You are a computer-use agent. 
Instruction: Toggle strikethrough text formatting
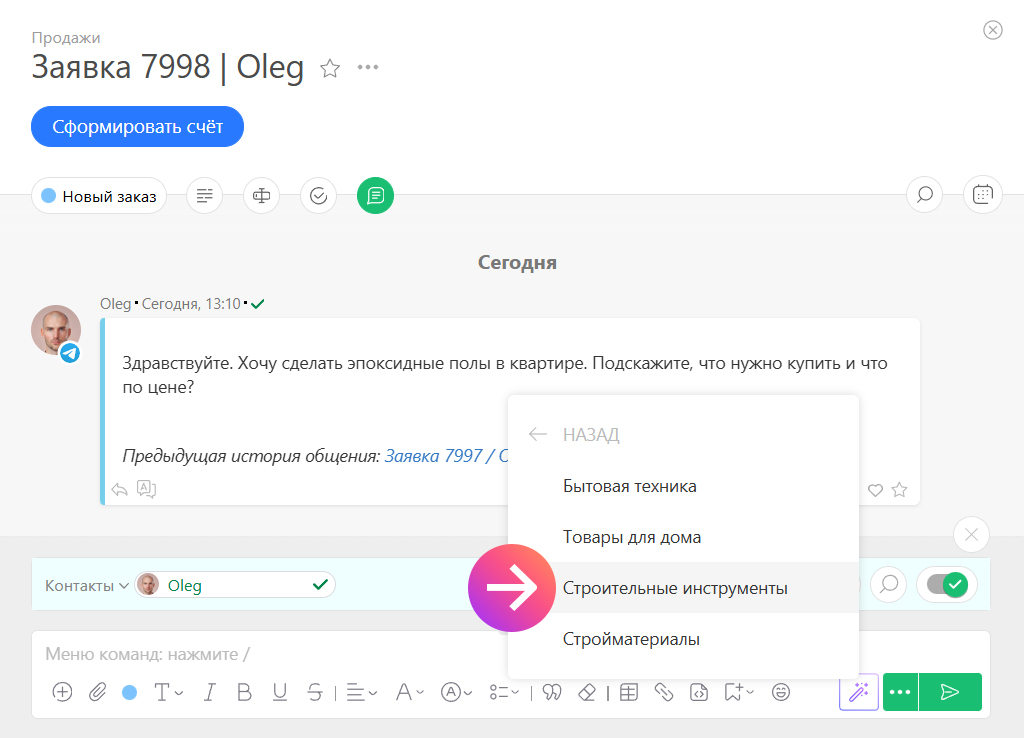click(315, 692)
